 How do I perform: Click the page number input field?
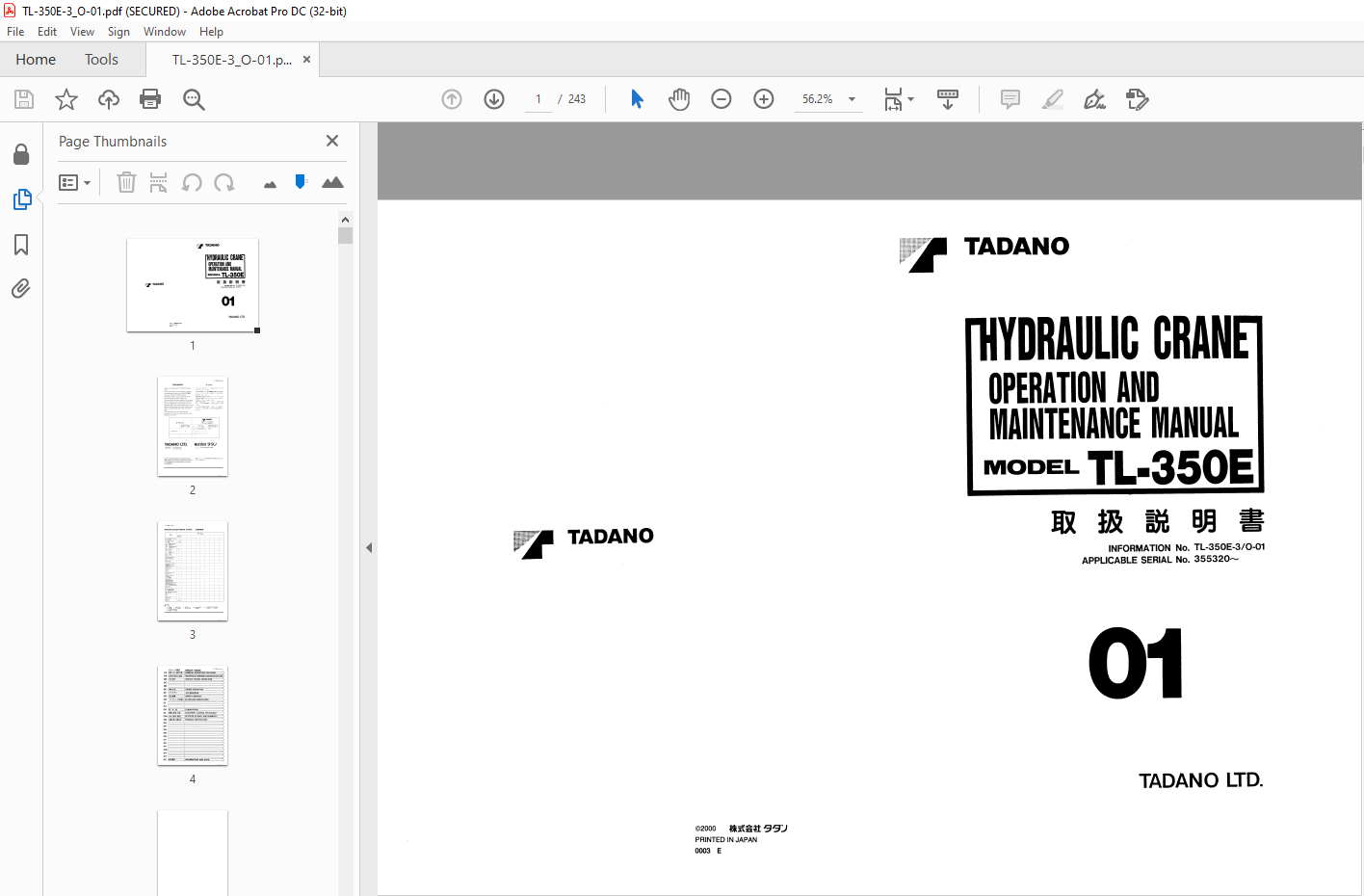[538, 99]
